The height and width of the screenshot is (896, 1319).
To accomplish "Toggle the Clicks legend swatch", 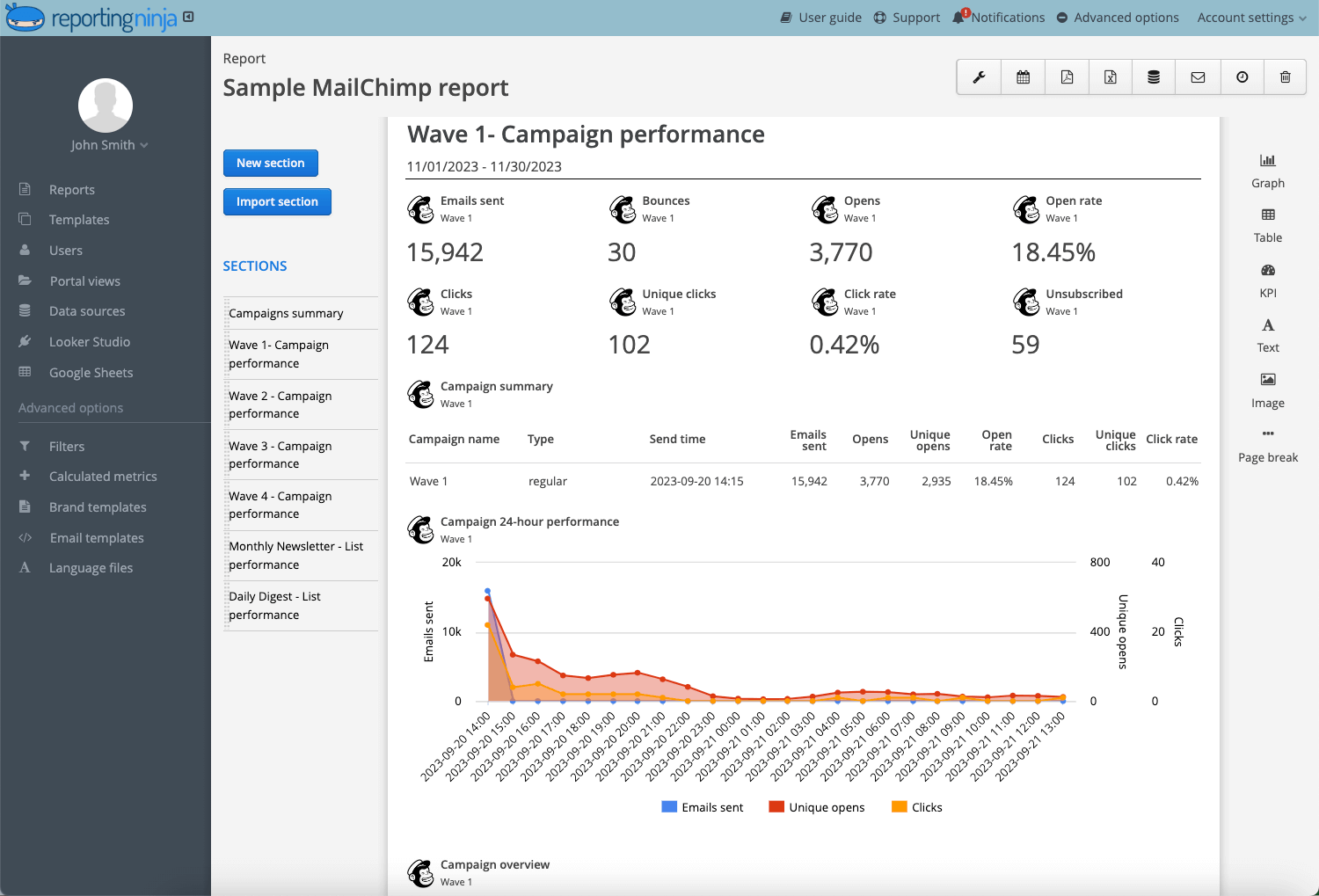I will tap(899, 807).
